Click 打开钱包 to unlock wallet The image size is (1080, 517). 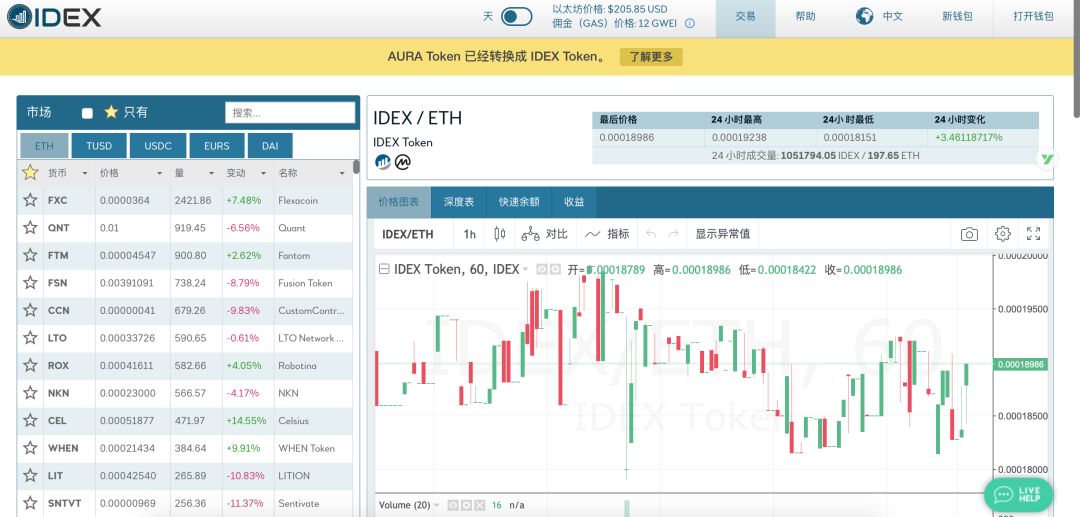click(x=1033, y=17)
